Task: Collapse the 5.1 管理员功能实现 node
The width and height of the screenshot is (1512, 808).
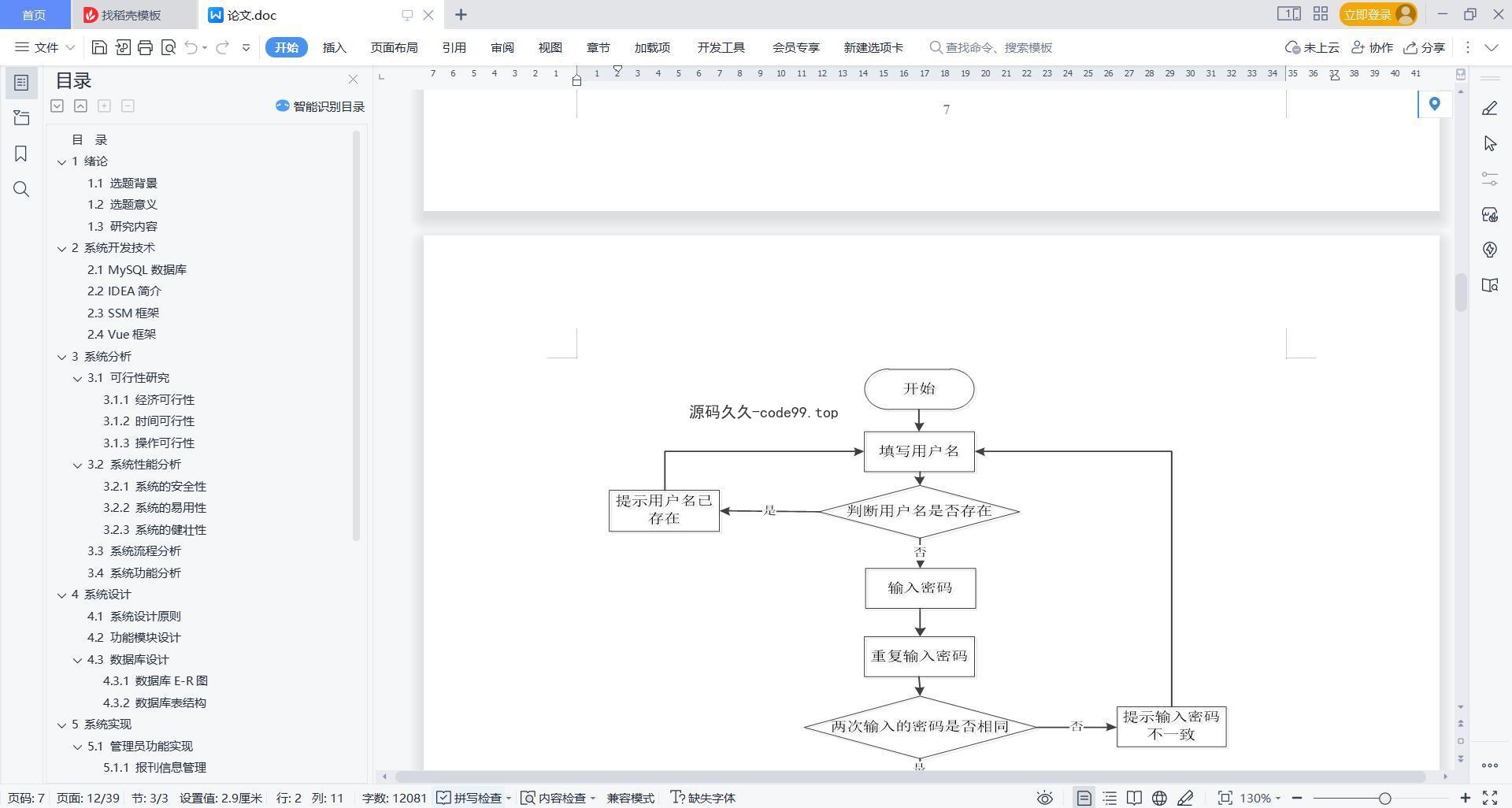Action: 78,747
